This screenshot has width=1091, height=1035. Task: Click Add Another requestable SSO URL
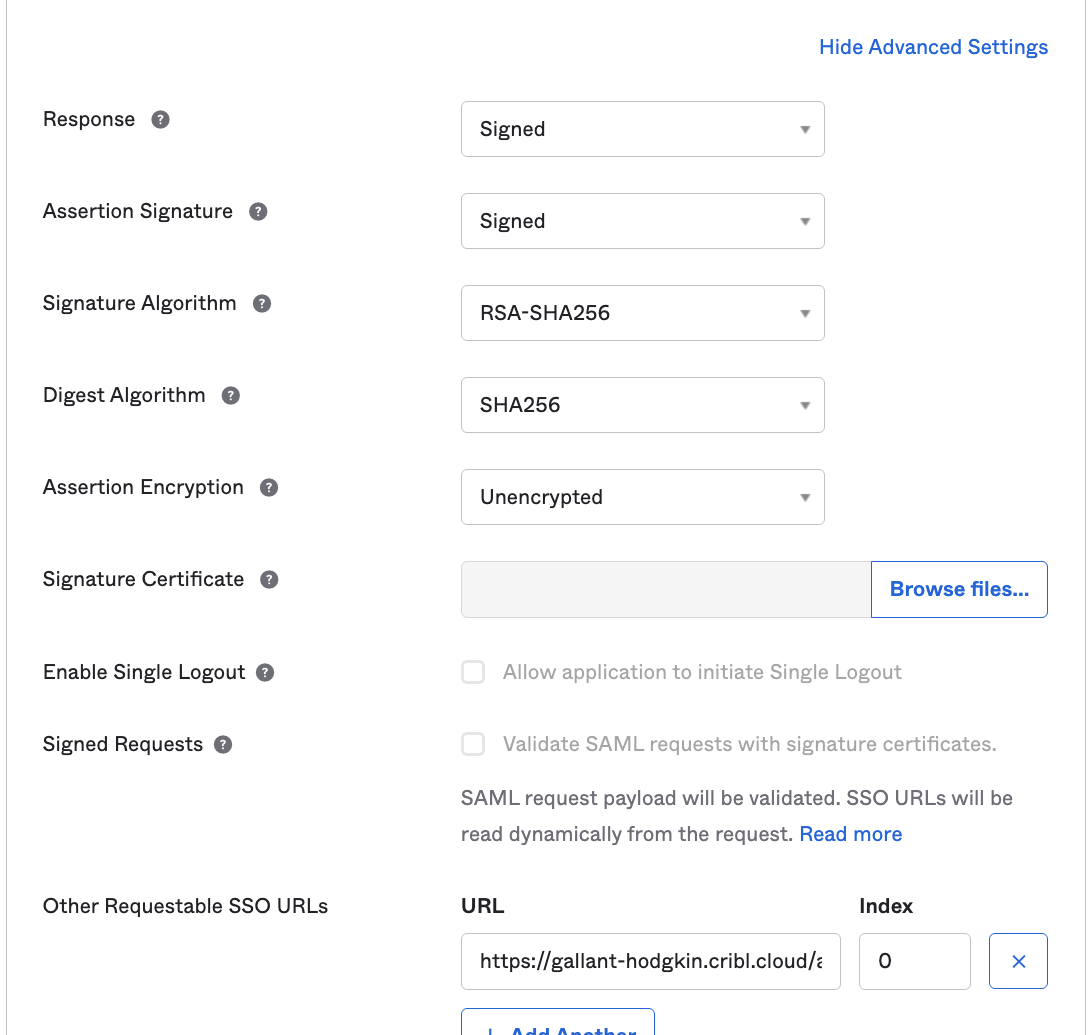(557, 1029)
